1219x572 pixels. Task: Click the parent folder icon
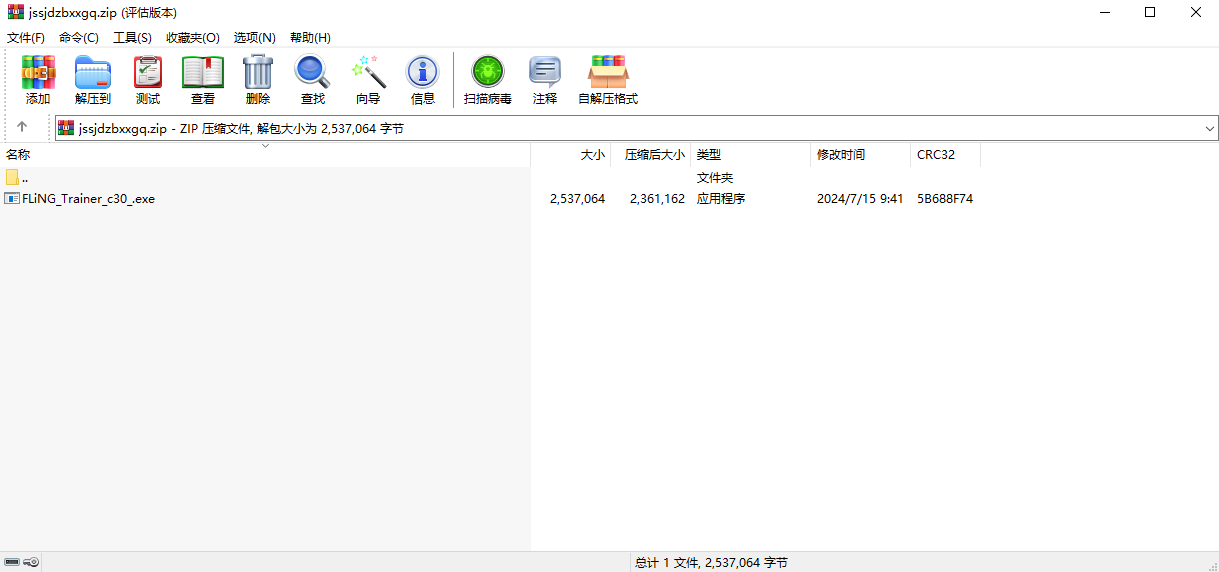pos(12,177)
